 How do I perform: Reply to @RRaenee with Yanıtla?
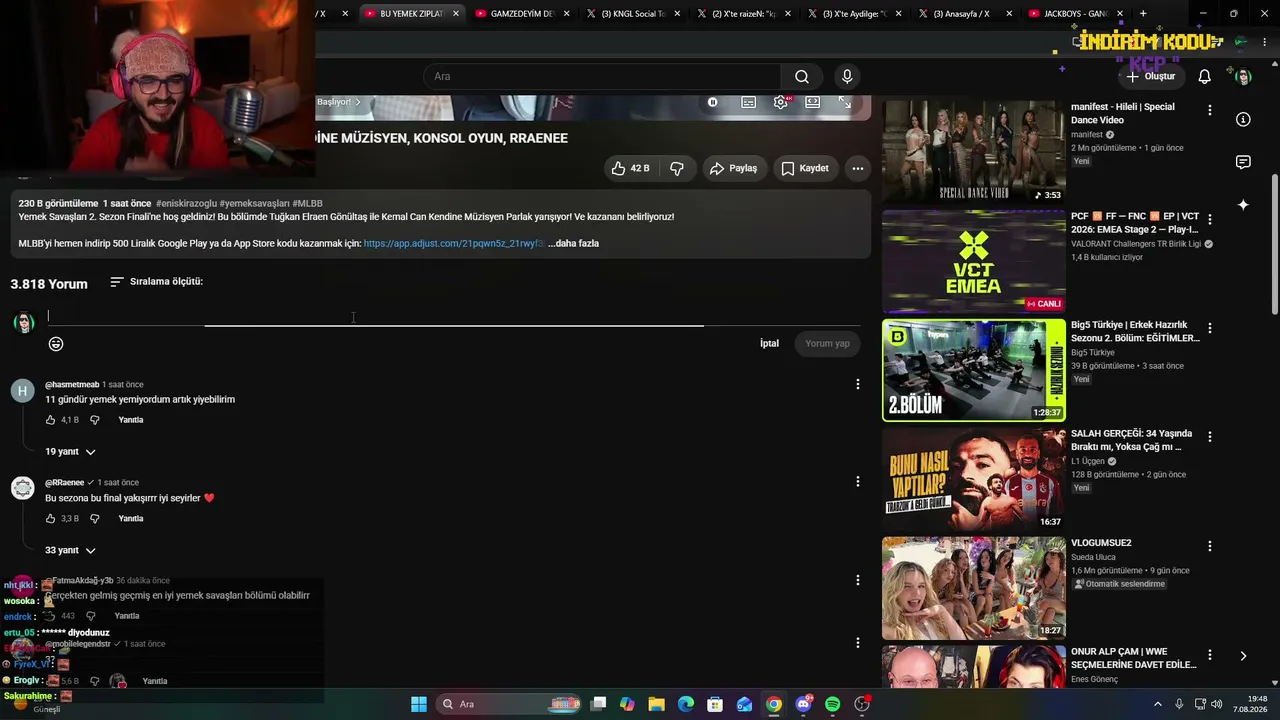tap(131, 519)
